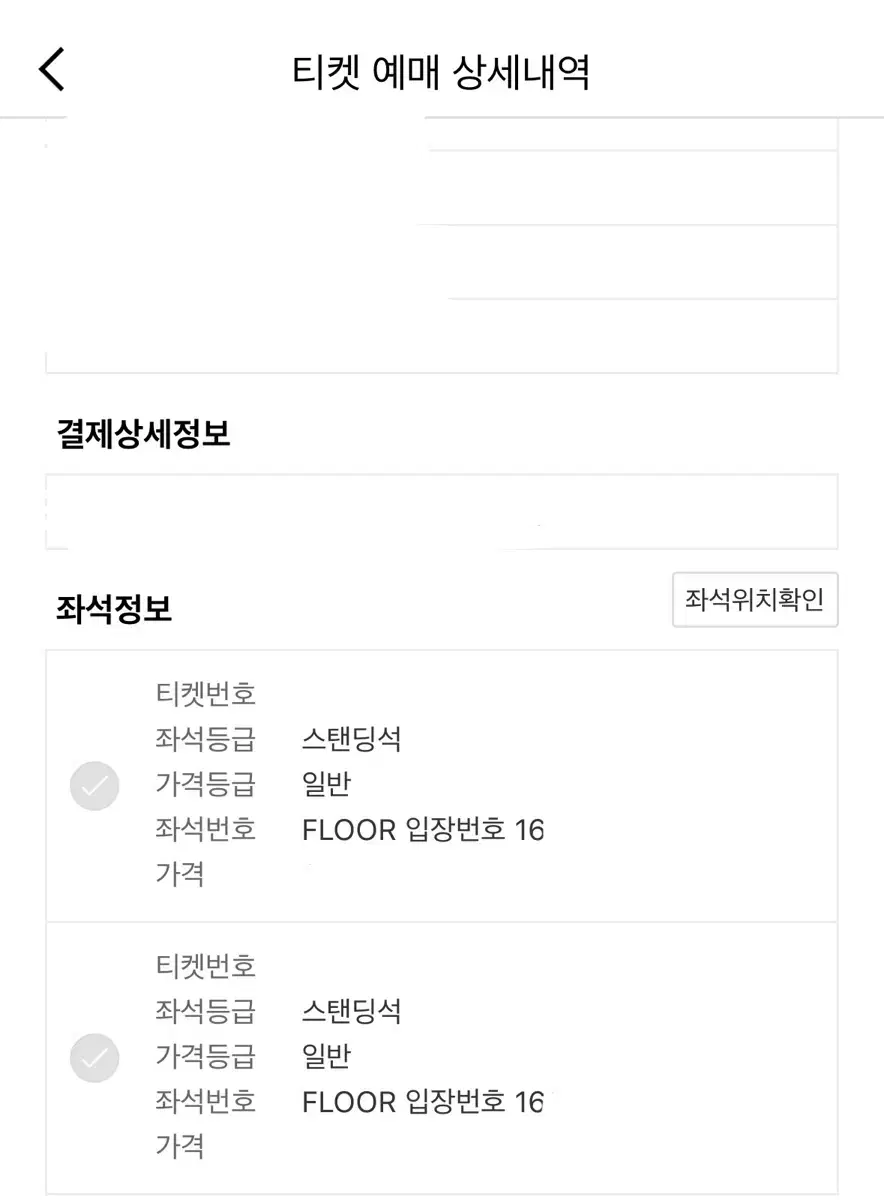Tap the first ticket's 티켓번호 label

point(205,694)
